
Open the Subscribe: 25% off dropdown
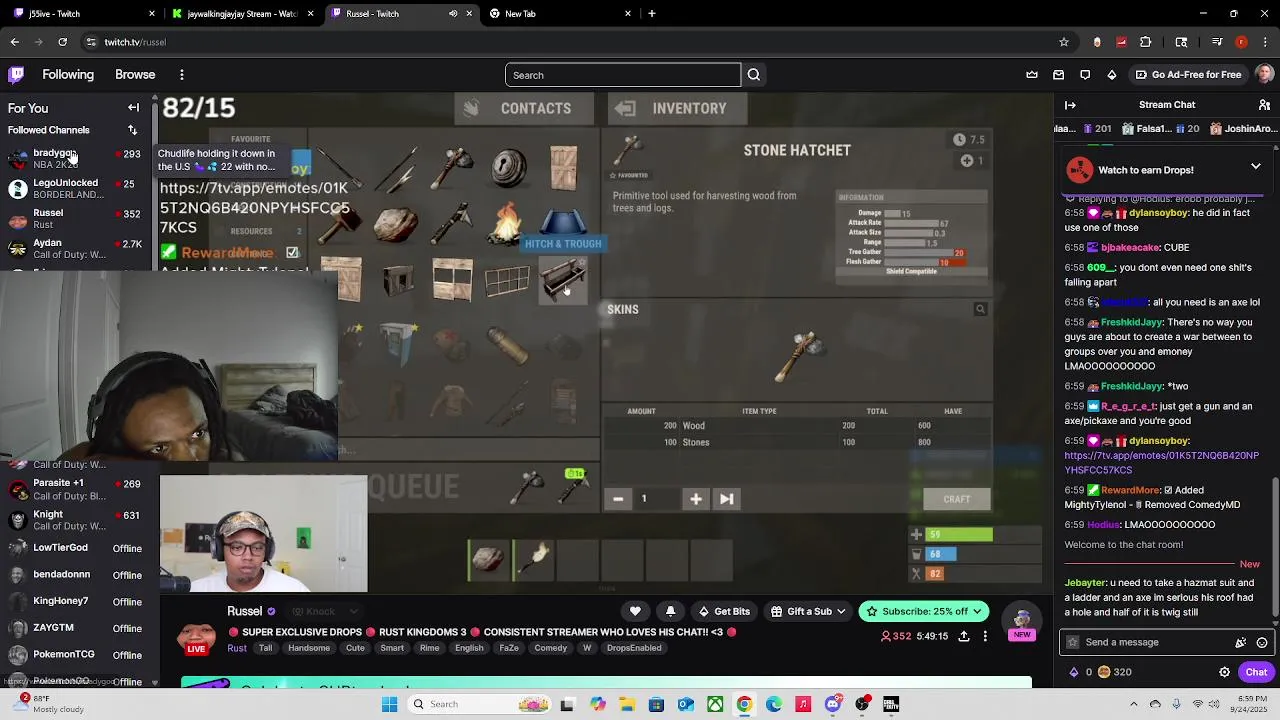coord(924,611)
